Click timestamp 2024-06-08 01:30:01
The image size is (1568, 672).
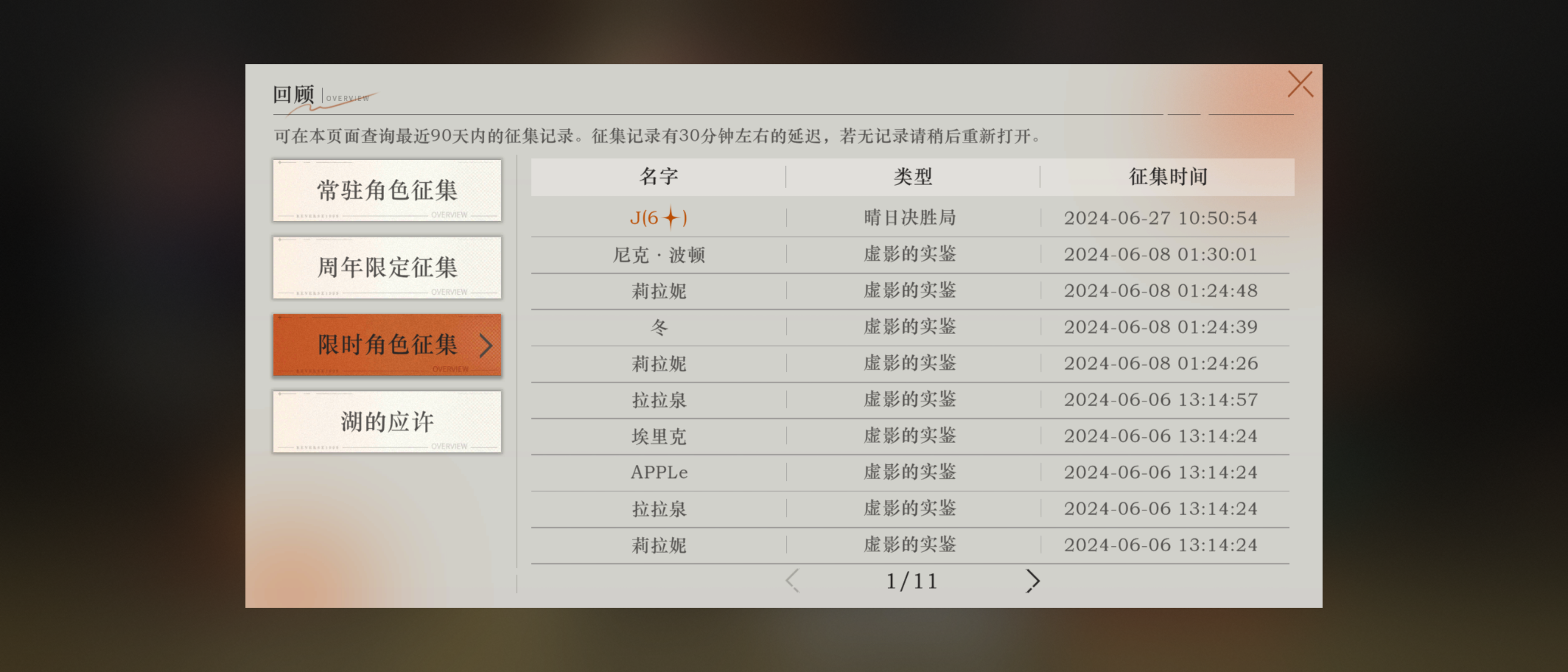[1160, 254]
